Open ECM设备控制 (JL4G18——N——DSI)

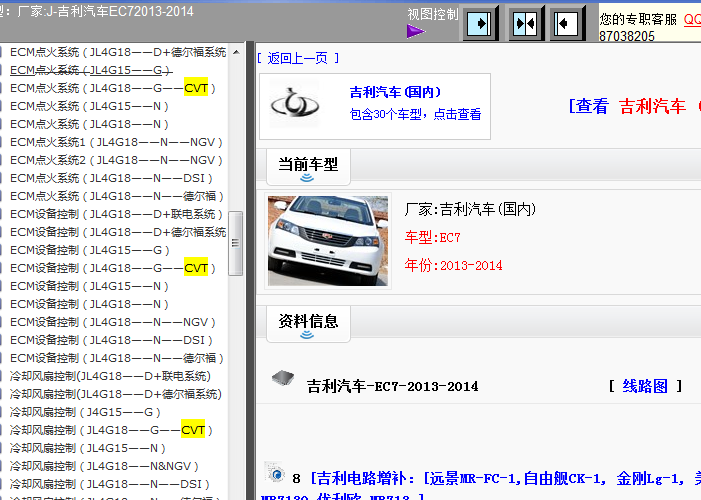(111, 340)
